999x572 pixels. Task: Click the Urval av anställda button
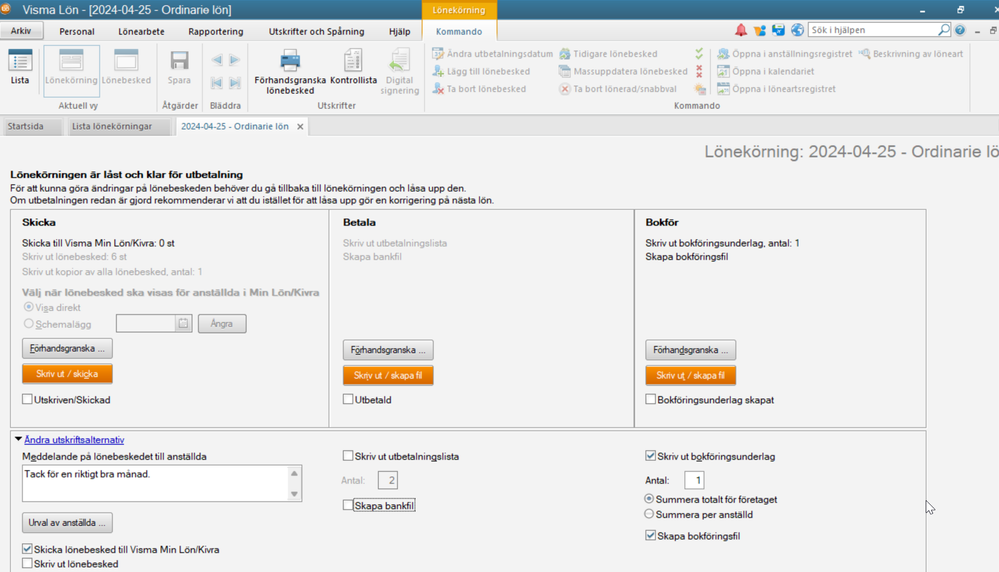[67, 523]
